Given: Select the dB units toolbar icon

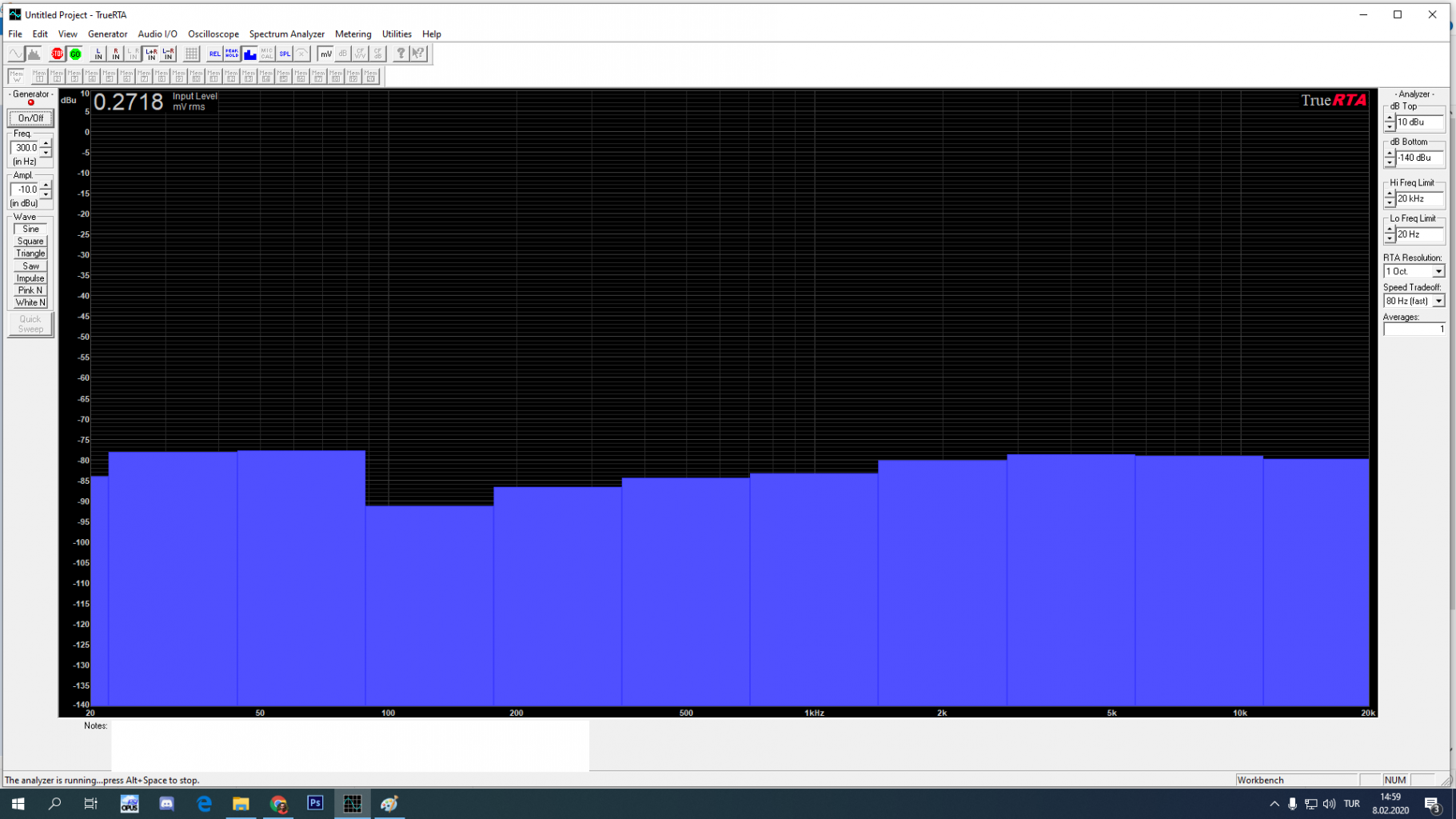Looking at the screenshot, I should pos(343,54).
